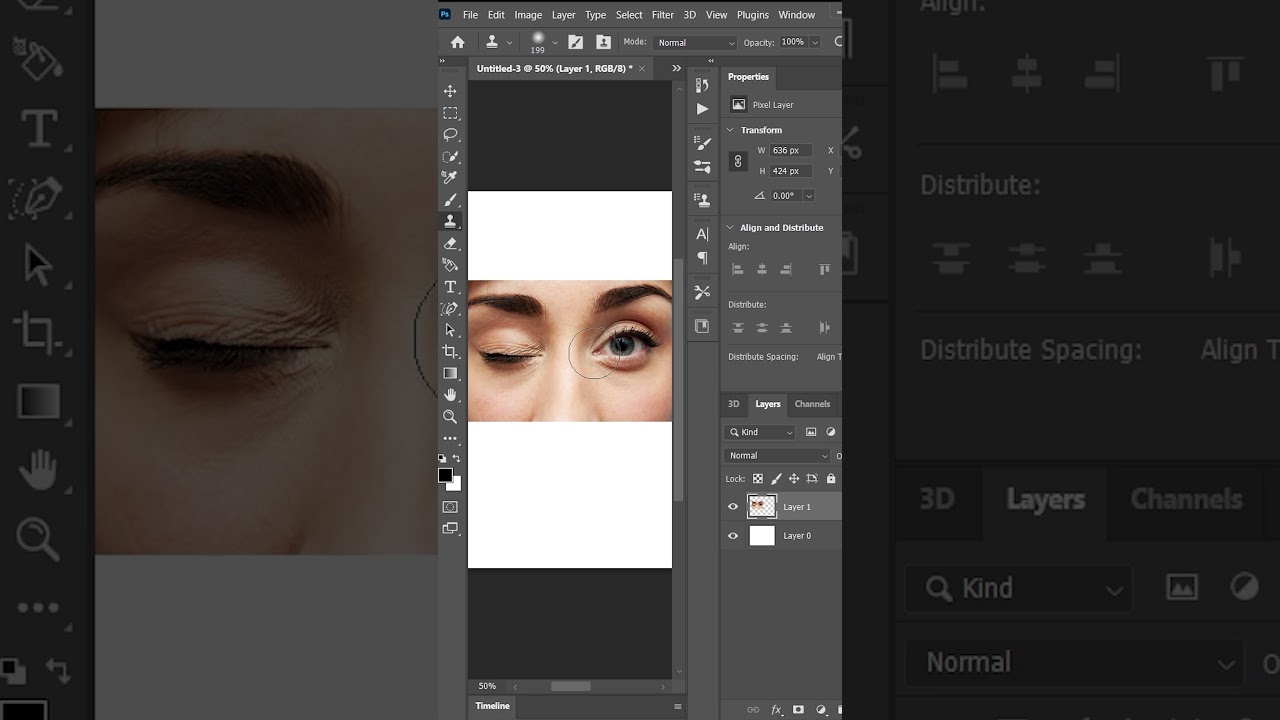Select the Clone Stamp tool in toolbar
1280x720 pixels.
click(x=450, y=221)
